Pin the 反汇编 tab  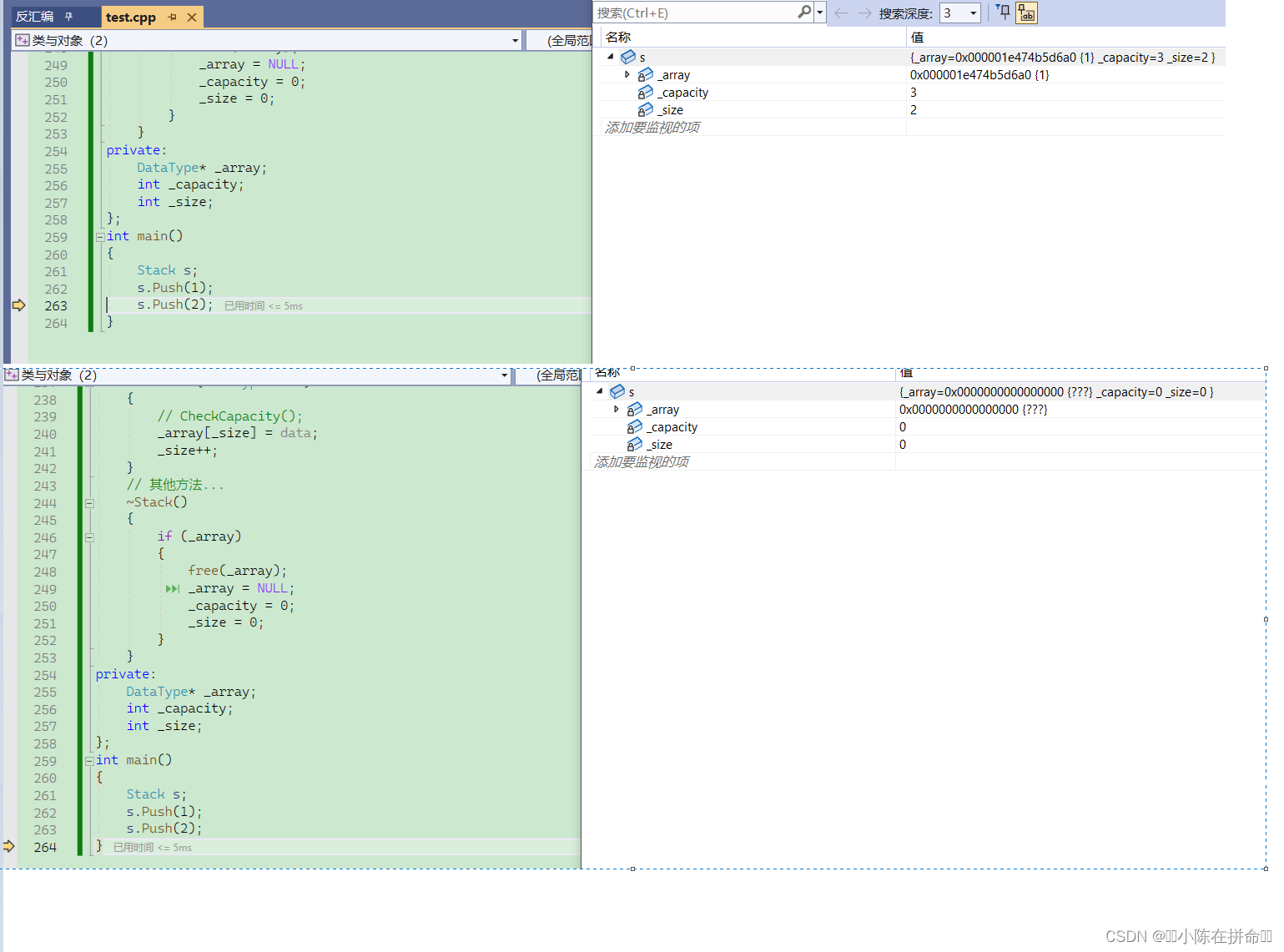(x=69, y=17)
